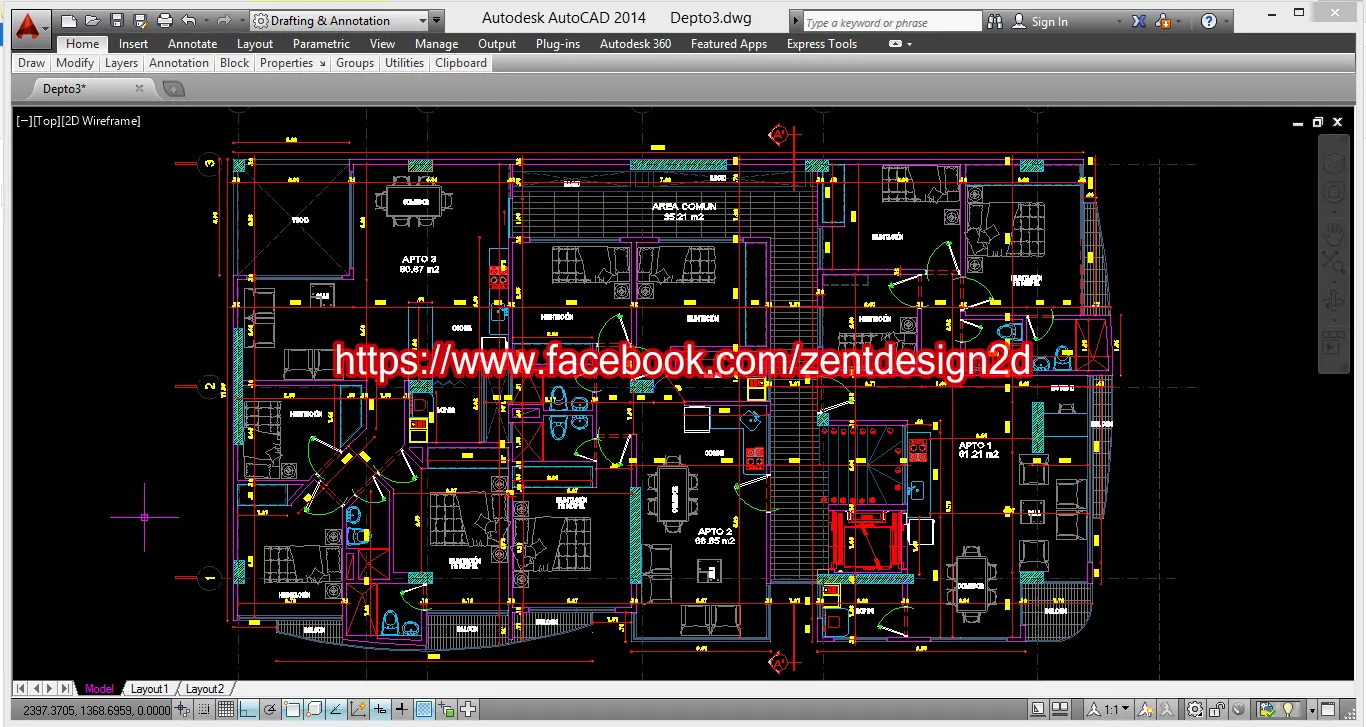Screen dimensions: 1366x727
Task: Open the status bar application menu arrow
Action: (x=1312, y=710)
